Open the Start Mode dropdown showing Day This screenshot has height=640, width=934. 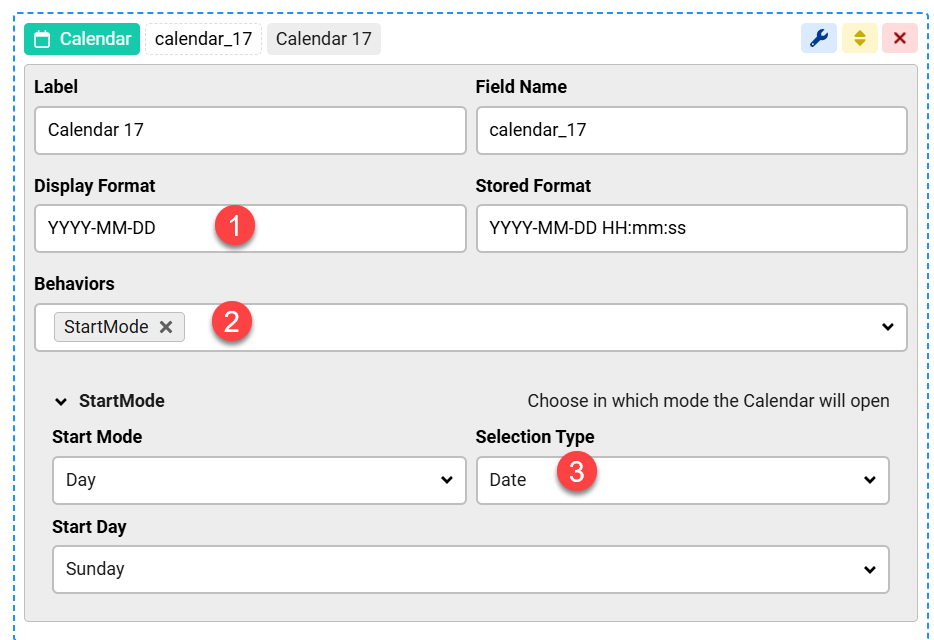pyautogui.click(x=258, y=480)
